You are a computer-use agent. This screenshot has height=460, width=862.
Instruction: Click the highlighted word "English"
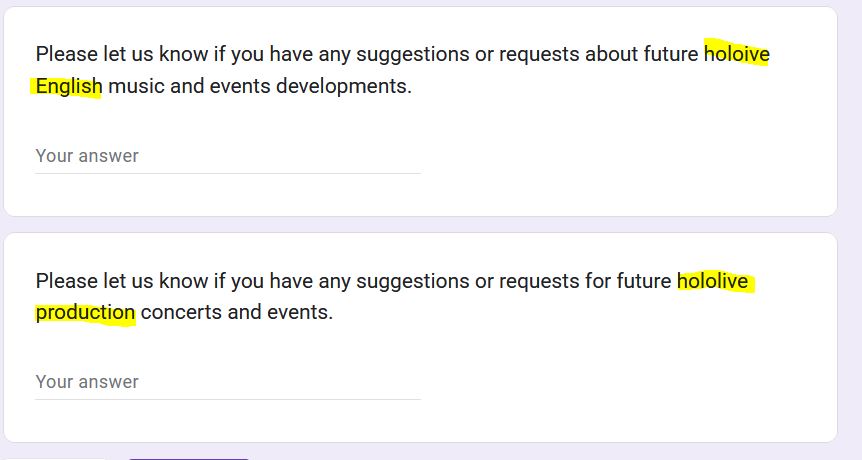tap(68, 87)
